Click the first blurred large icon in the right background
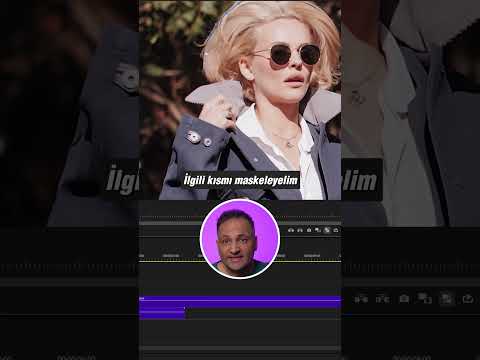The image size is (480, 360). tap(361, 299)
